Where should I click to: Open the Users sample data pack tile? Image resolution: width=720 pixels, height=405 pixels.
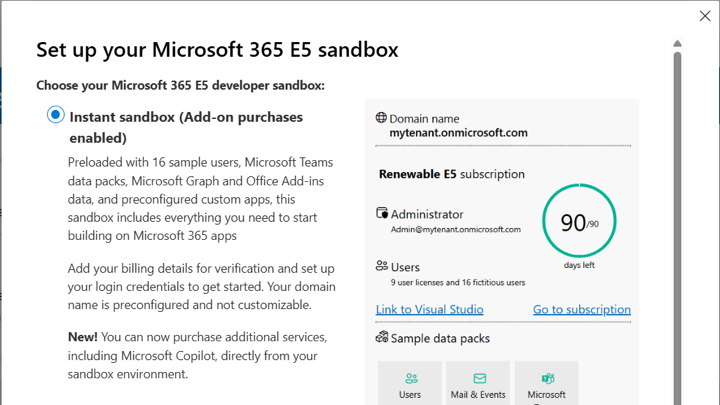click(410, 383)
